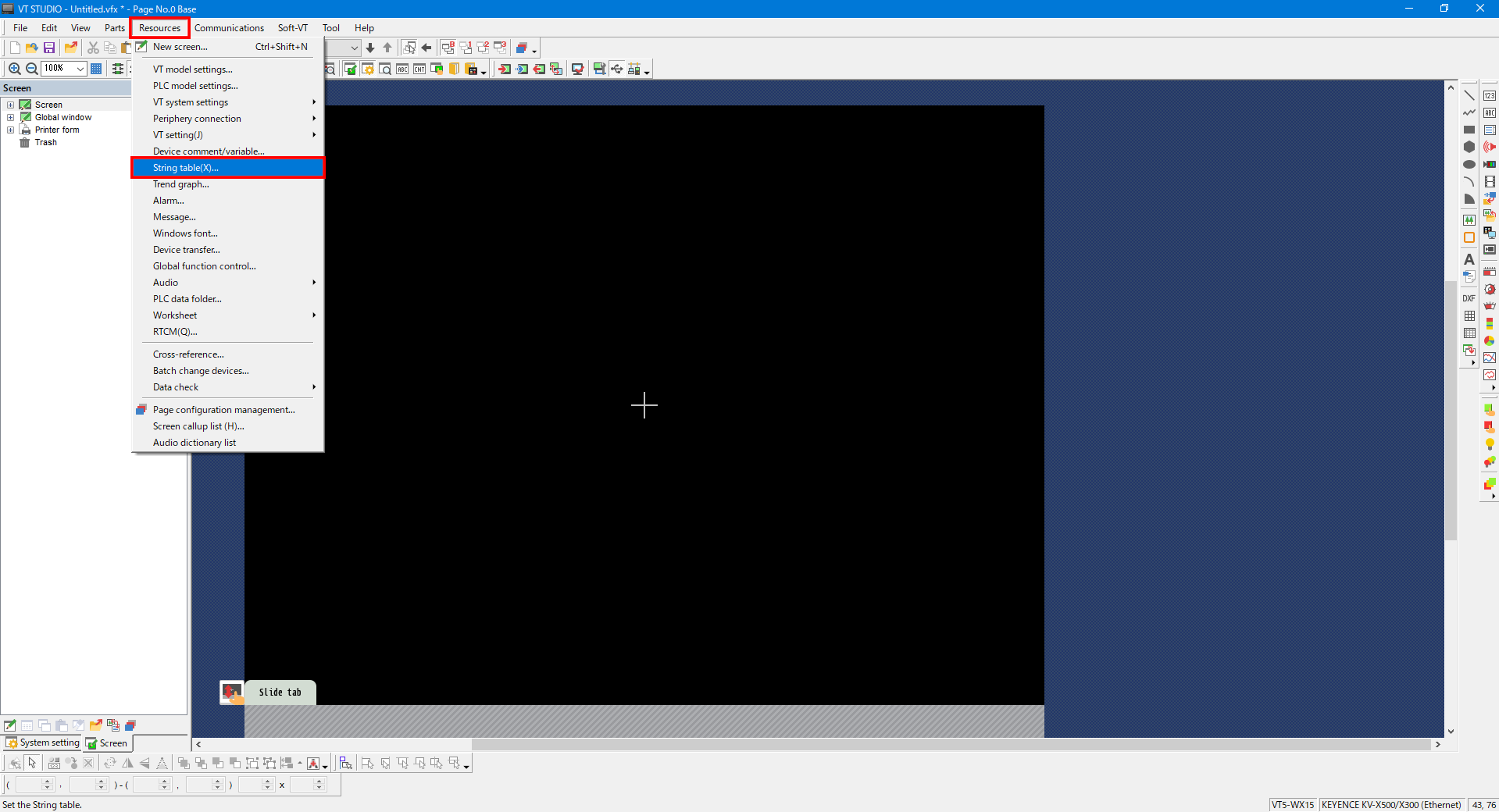Switch to the System setting tab
1499x812 pixels.
click(x=43, y=743)
